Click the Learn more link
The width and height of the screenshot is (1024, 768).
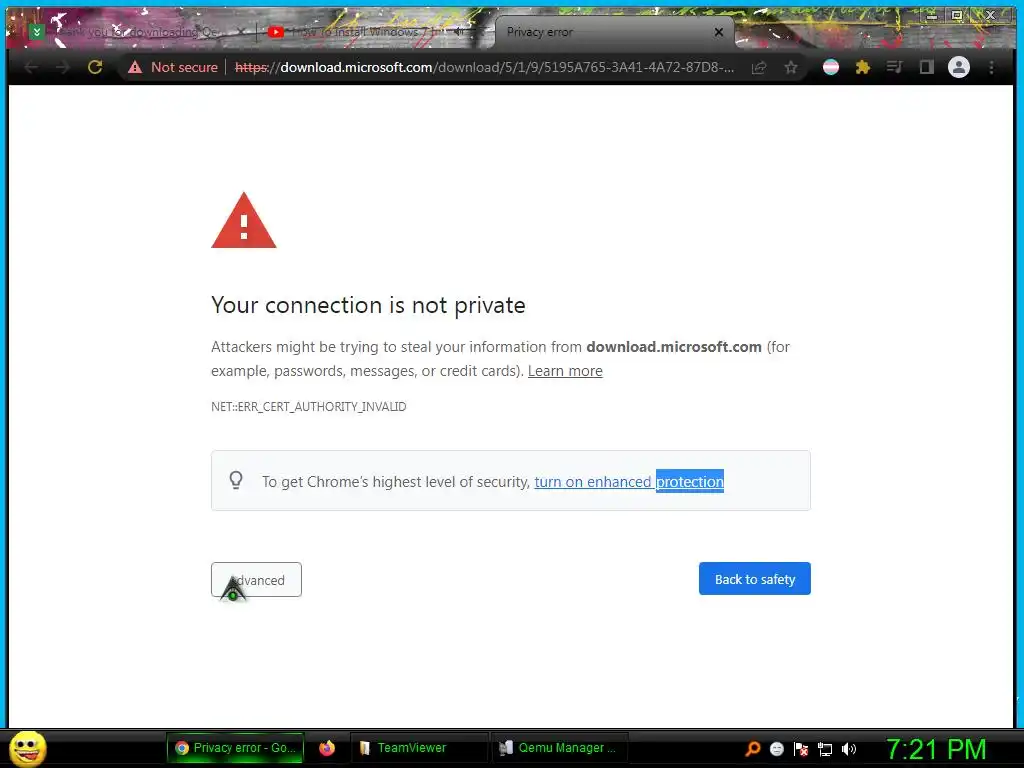(565, 371)
